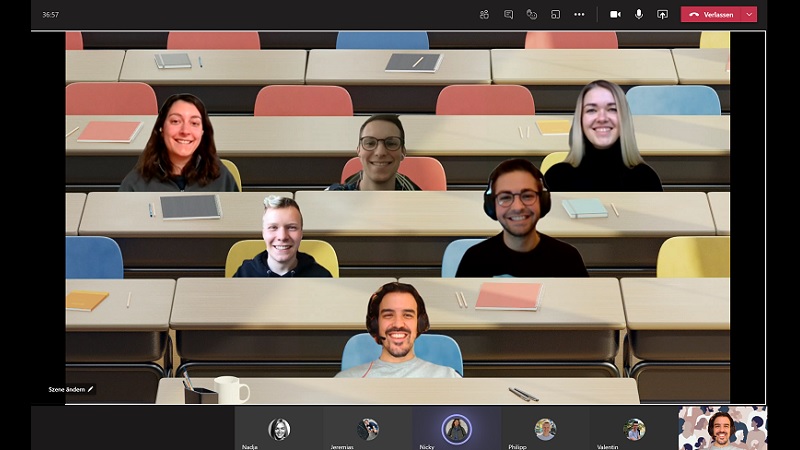800x450 pixels.
Task: Open the reactions and raise hand menu
Action: (532, 14)
